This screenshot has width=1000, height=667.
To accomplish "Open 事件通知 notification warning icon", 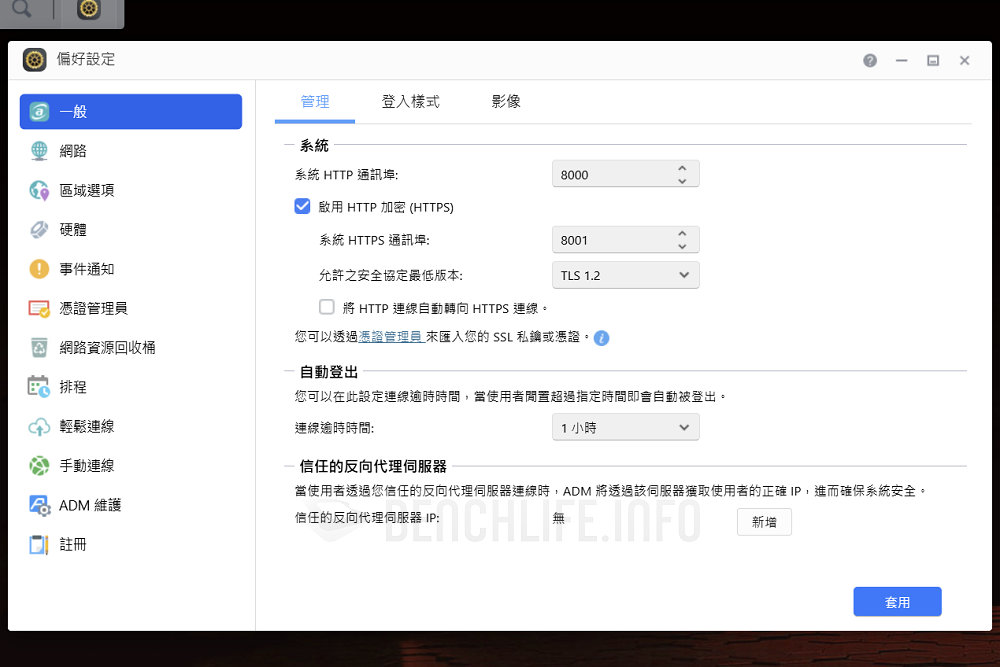I will coord(39,269).
